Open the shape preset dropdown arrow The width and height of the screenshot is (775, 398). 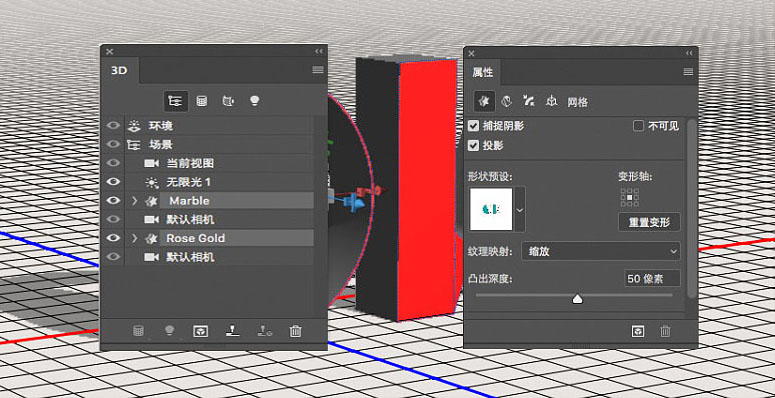pyautogui.click(x=519, y=209)
